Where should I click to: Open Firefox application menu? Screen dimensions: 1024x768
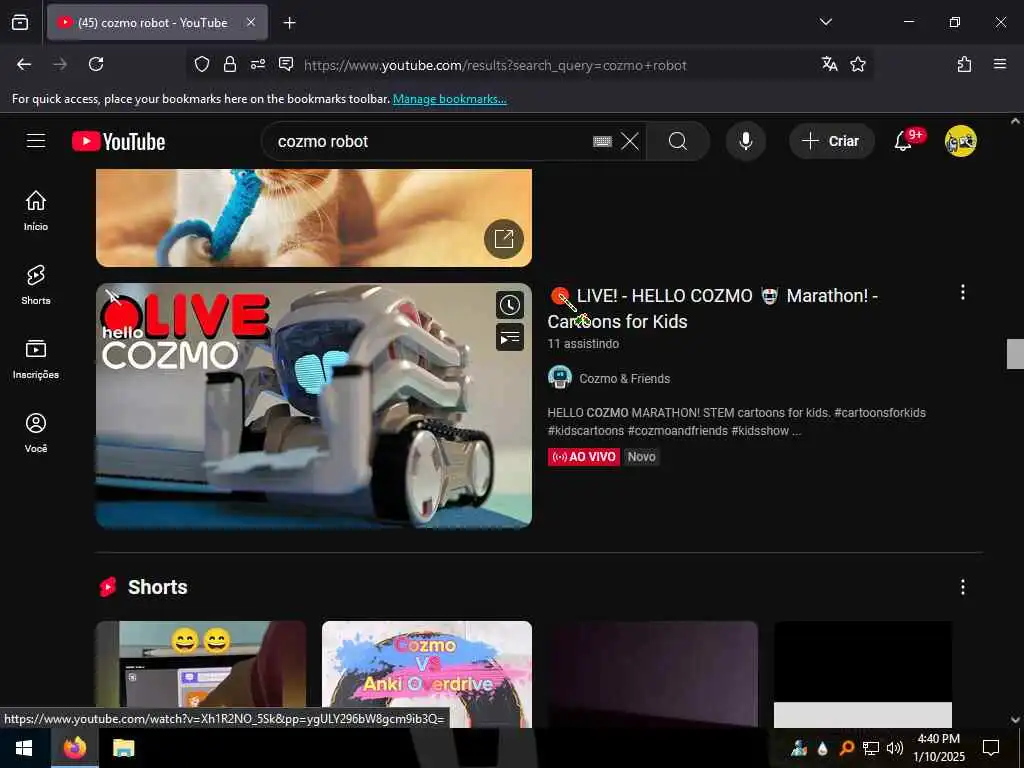click(x=999, y=64)
